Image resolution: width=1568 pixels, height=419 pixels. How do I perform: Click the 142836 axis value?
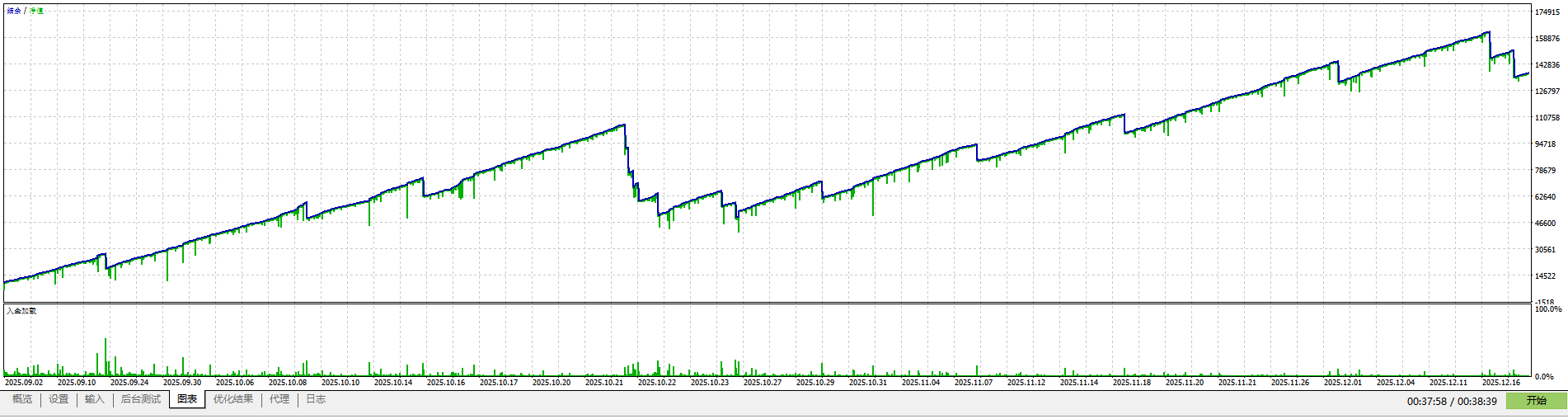click(x=1547, y=65)
